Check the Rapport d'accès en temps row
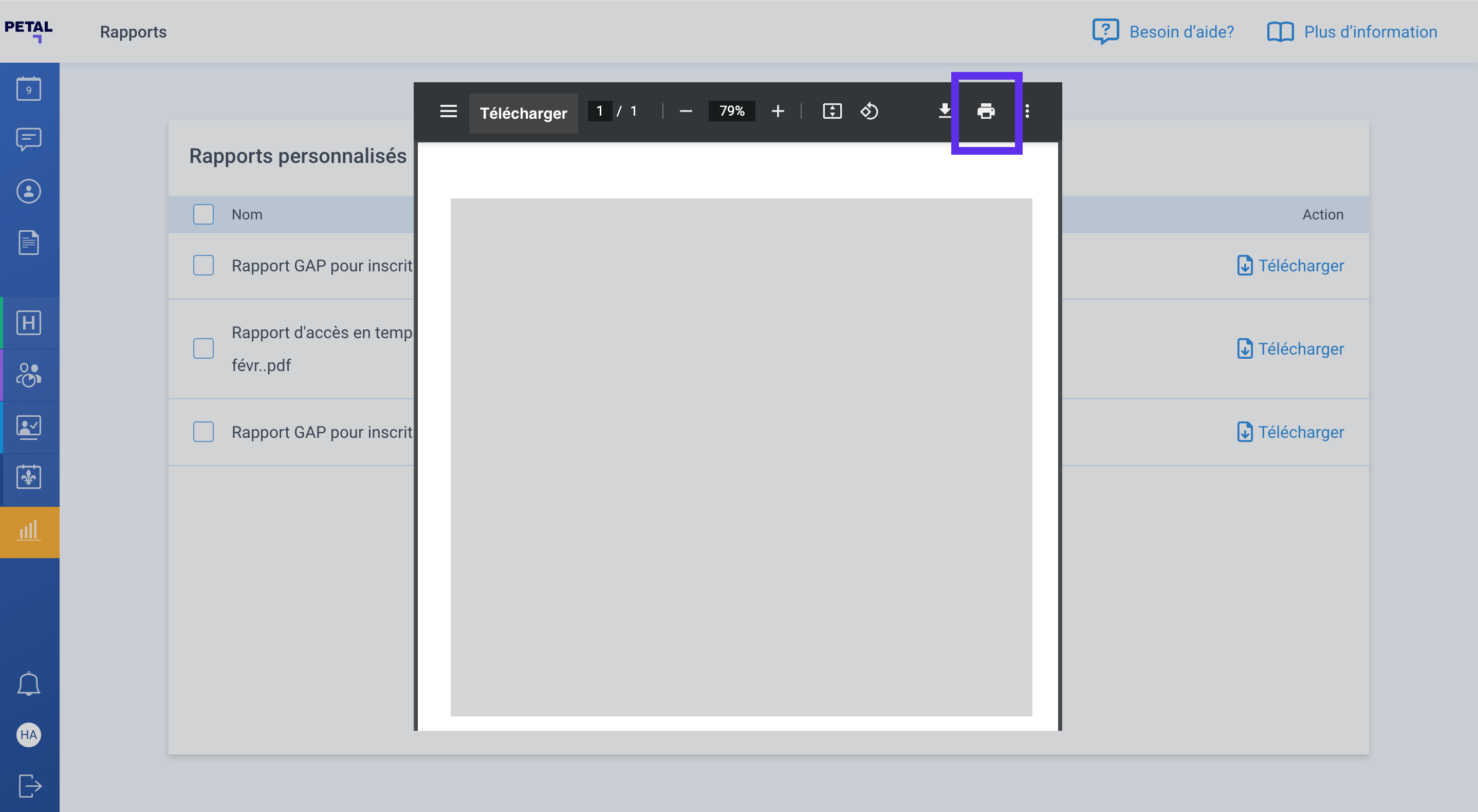Image resolution: width=1478 pixels, height=812 pixels. click(203, 348)
